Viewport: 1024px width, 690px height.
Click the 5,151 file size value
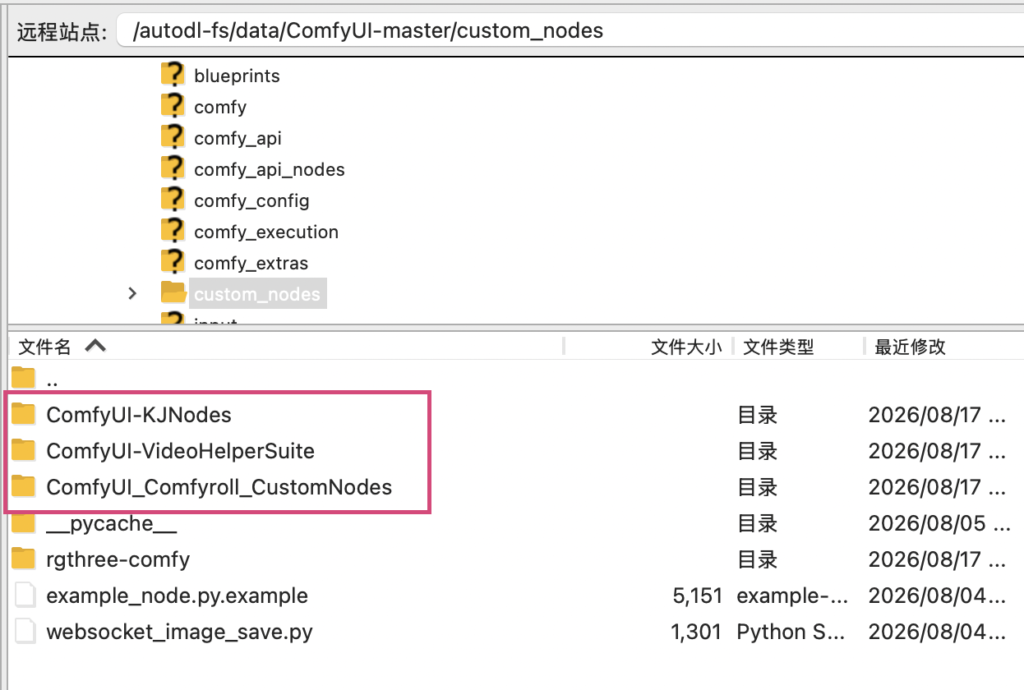coord(697,595)
